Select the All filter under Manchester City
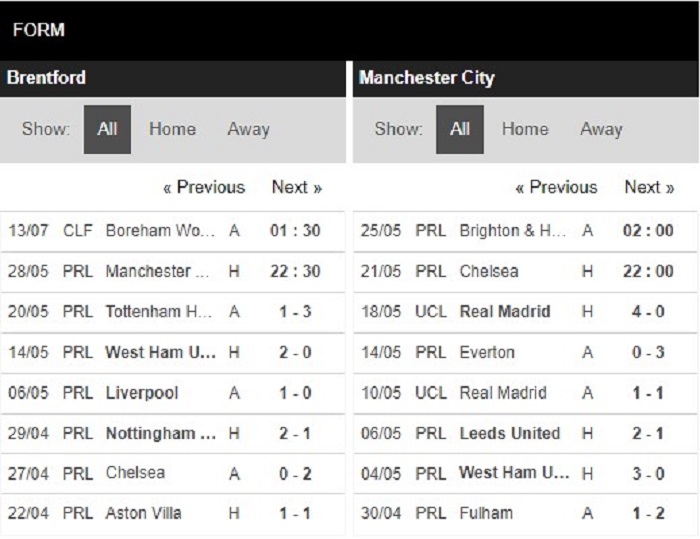This screenshot has width=700, height=539. (460, 130)
